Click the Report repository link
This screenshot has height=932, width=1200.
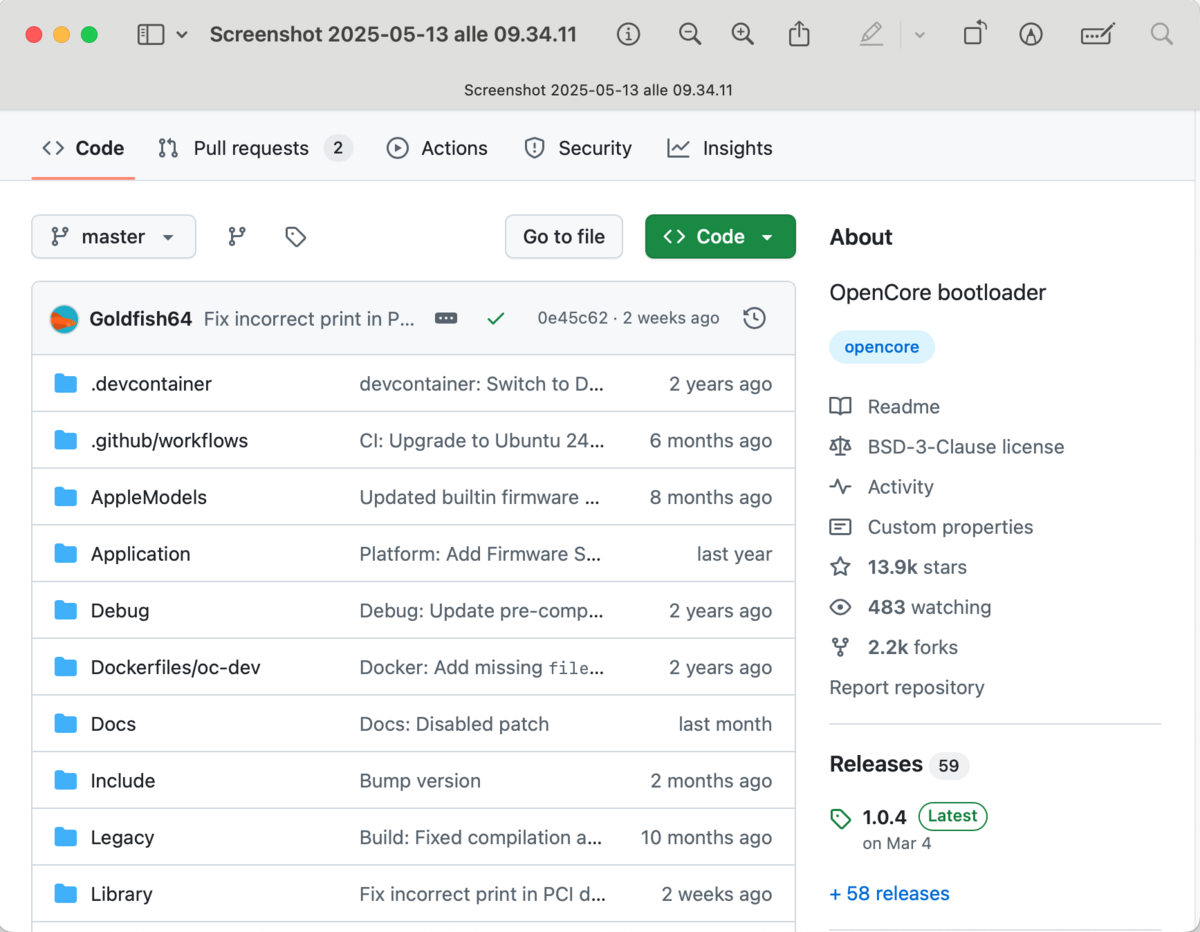[907, 688]
